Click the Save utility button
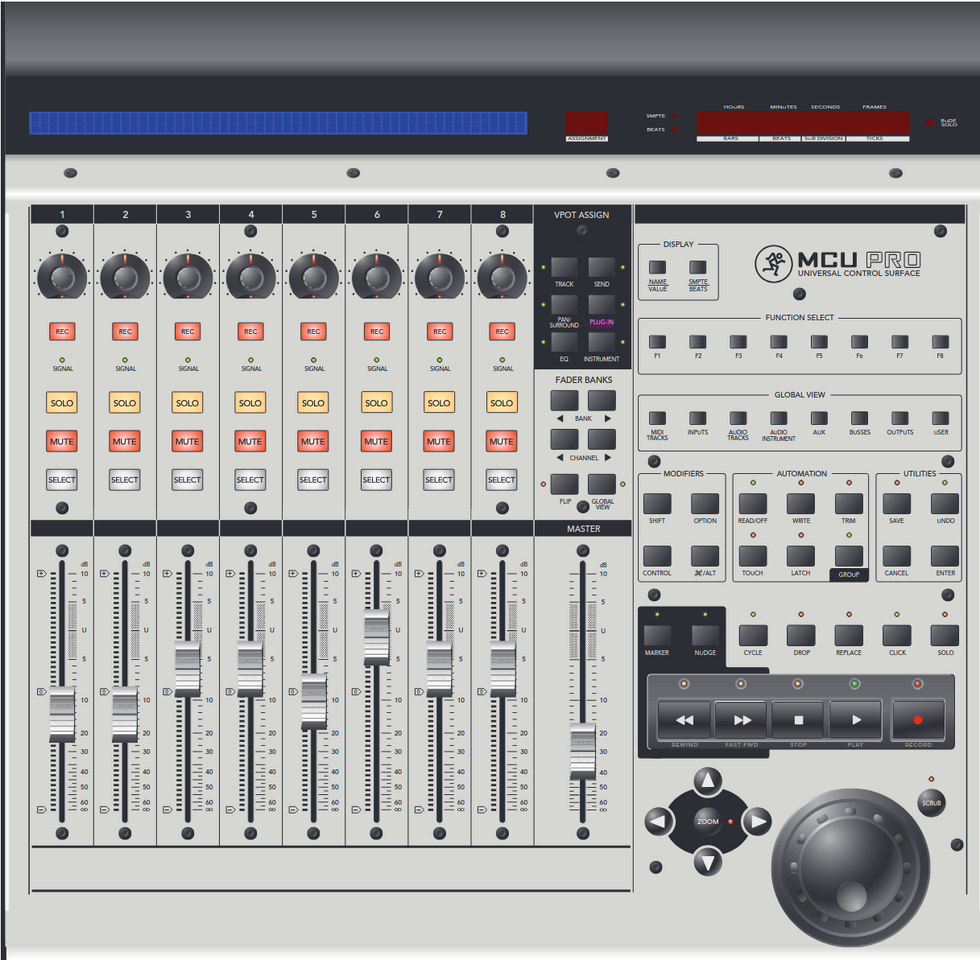Image resolution: width=980 pixels, height=960 pixels. point(897,504)
